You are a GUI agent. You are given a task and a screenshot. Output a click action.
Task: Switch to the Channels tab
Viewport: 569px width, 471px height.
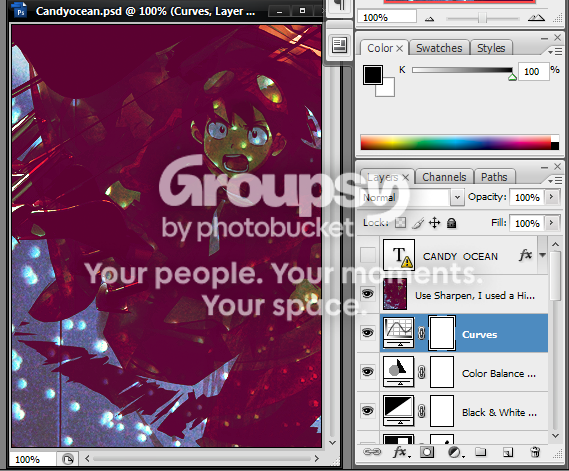[x=444, y=177]
